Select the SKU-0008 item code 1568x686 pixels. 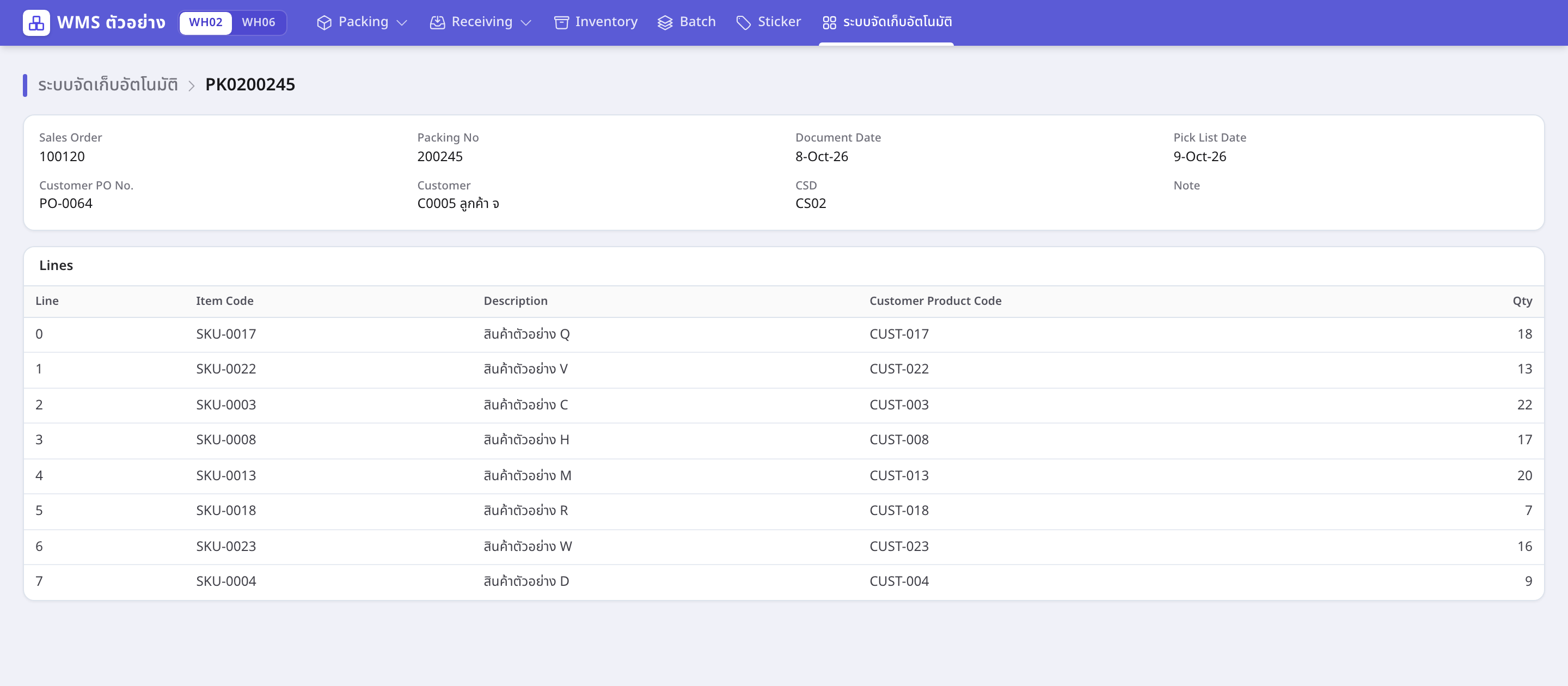(x=226, y=439)
